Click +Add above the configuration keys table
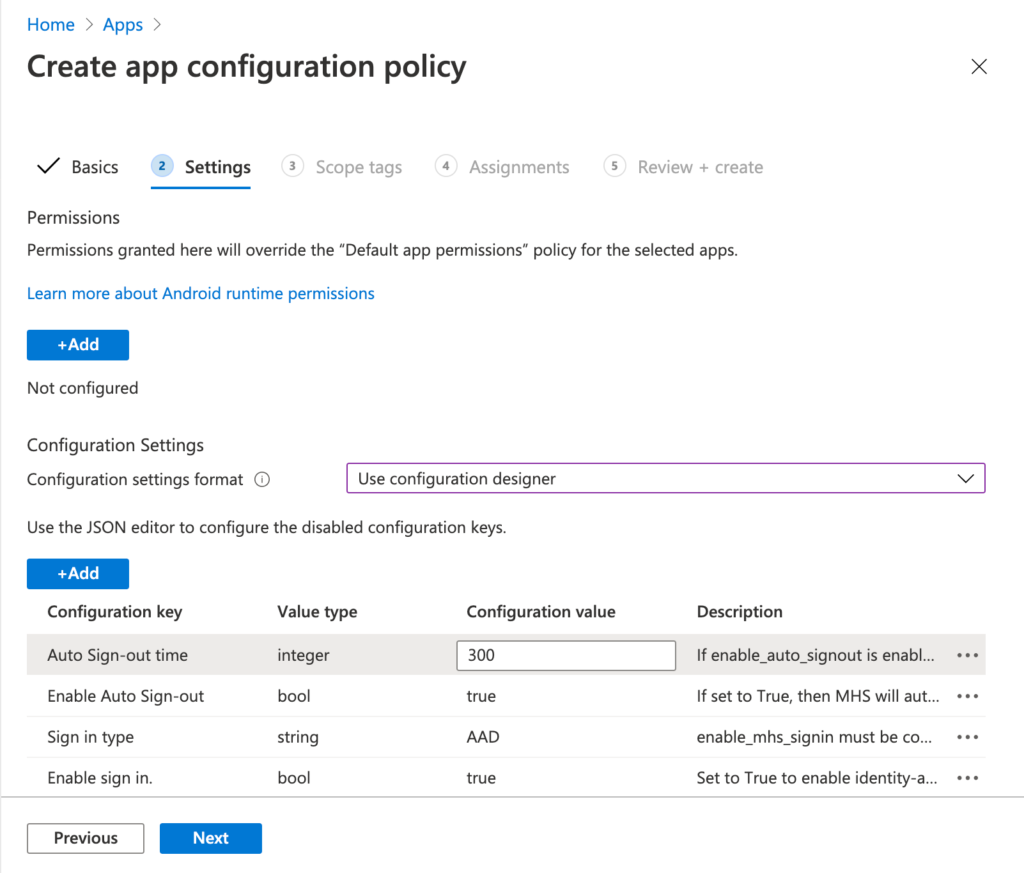The width and height of the screenshot is (1024, 873). [x=77, y=573]
